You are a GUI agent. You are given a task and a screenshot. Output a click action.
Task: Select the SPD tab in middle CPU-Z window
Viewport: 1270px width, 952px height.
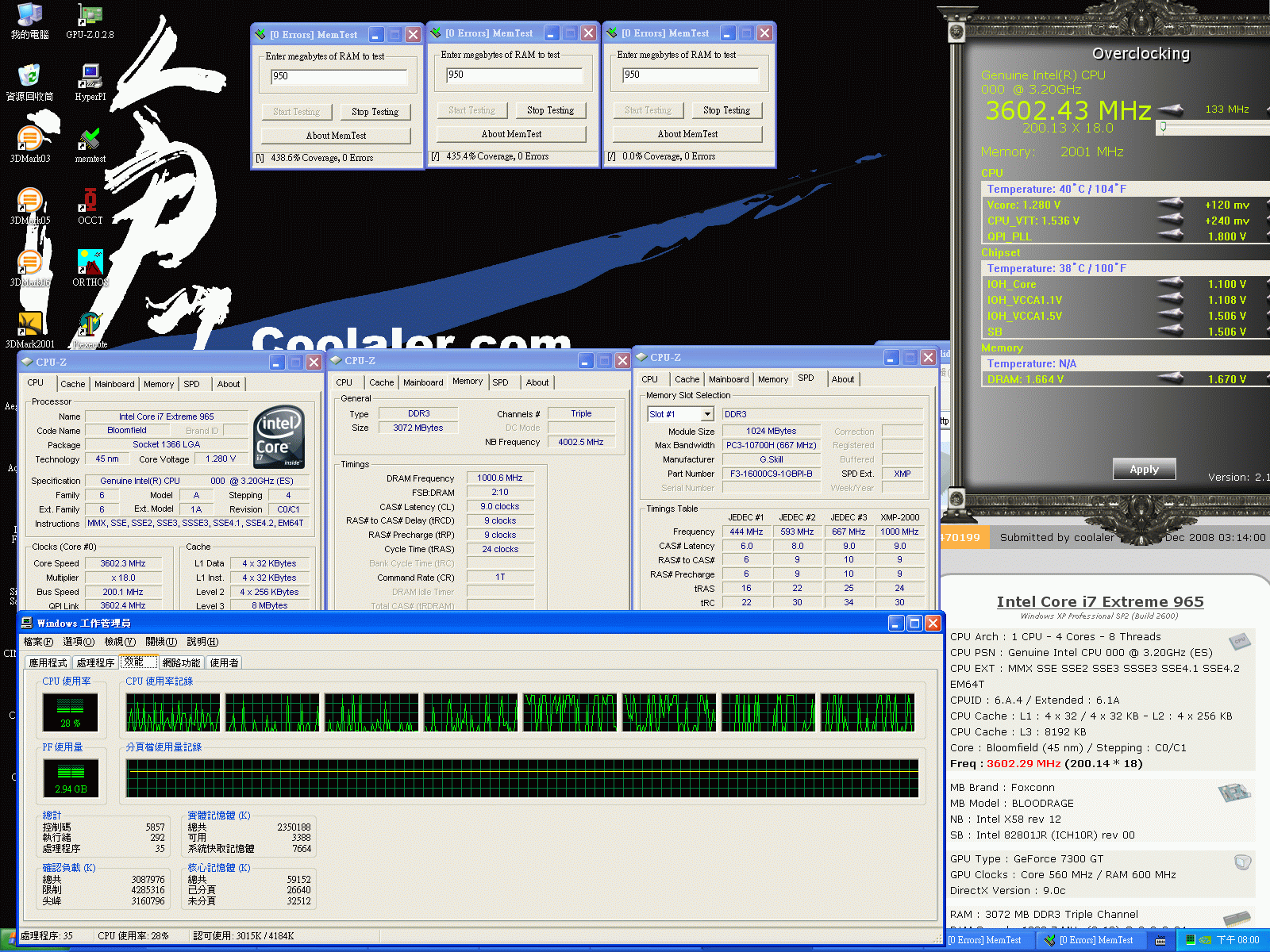coord(500,382)
